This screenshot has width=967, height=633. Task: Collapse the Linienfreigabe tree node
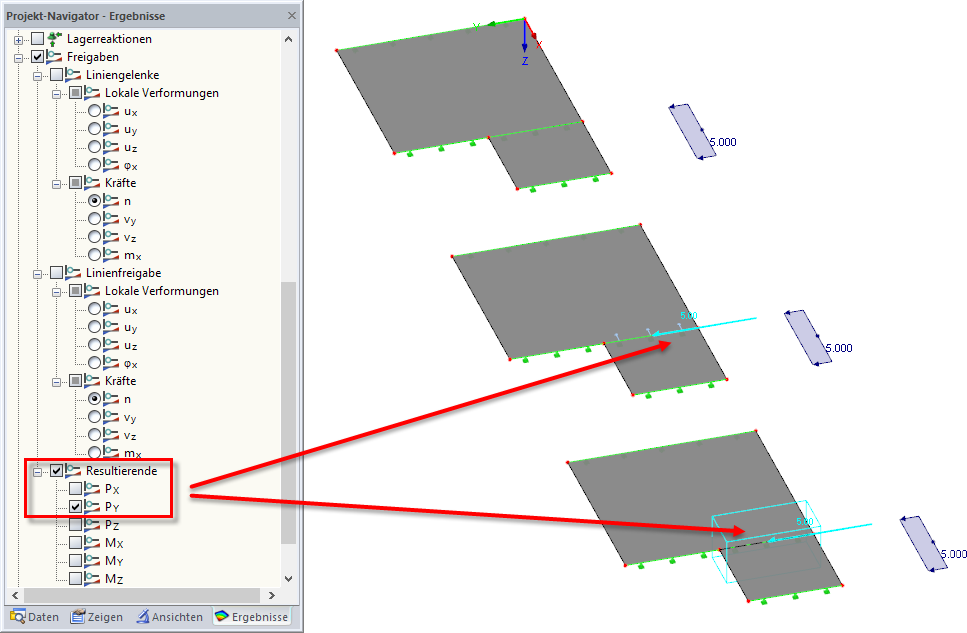pyautogui.click(x=38, y=274)
